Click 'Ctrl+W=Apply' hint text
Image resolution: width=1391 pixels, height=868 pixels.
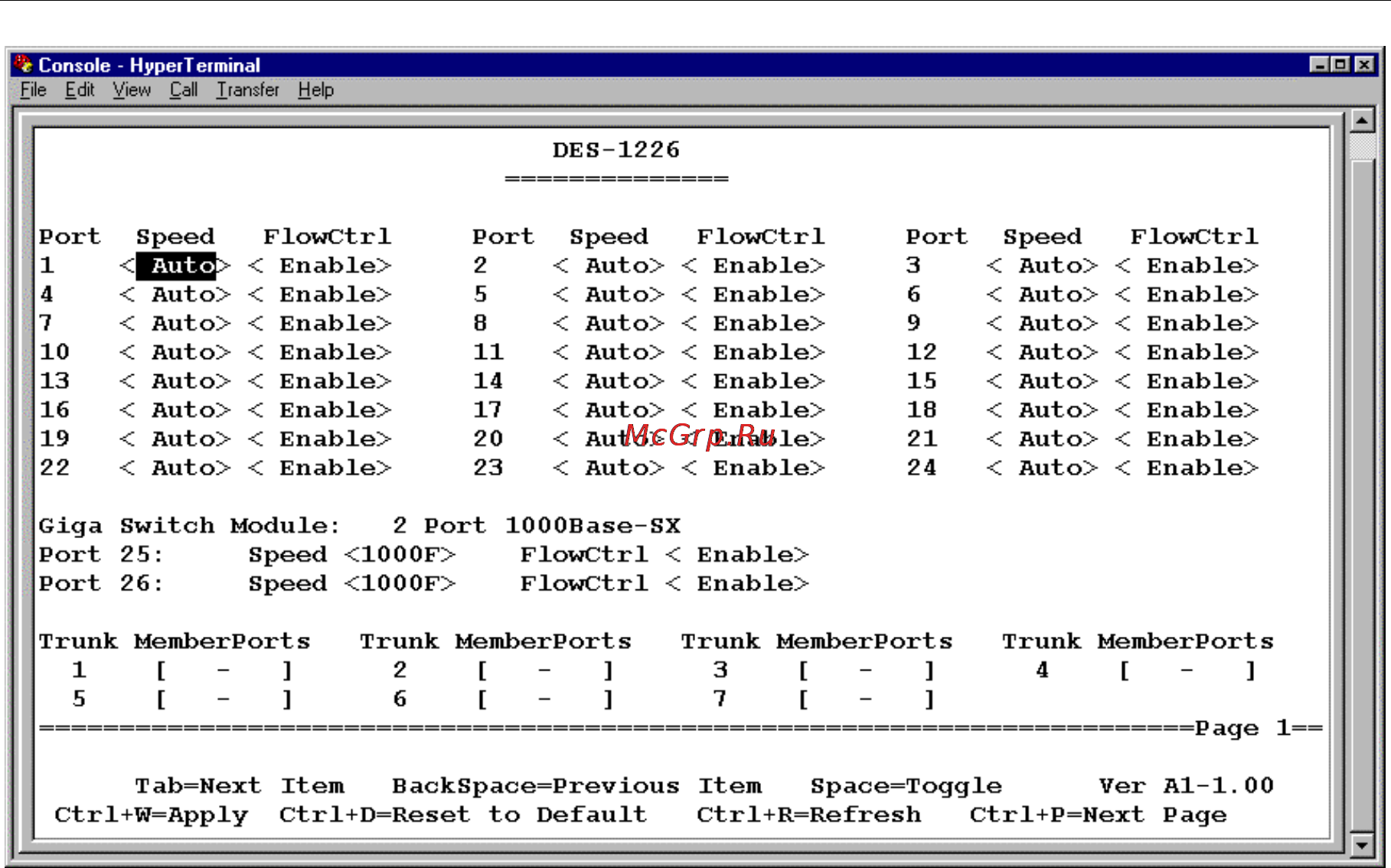151,815
